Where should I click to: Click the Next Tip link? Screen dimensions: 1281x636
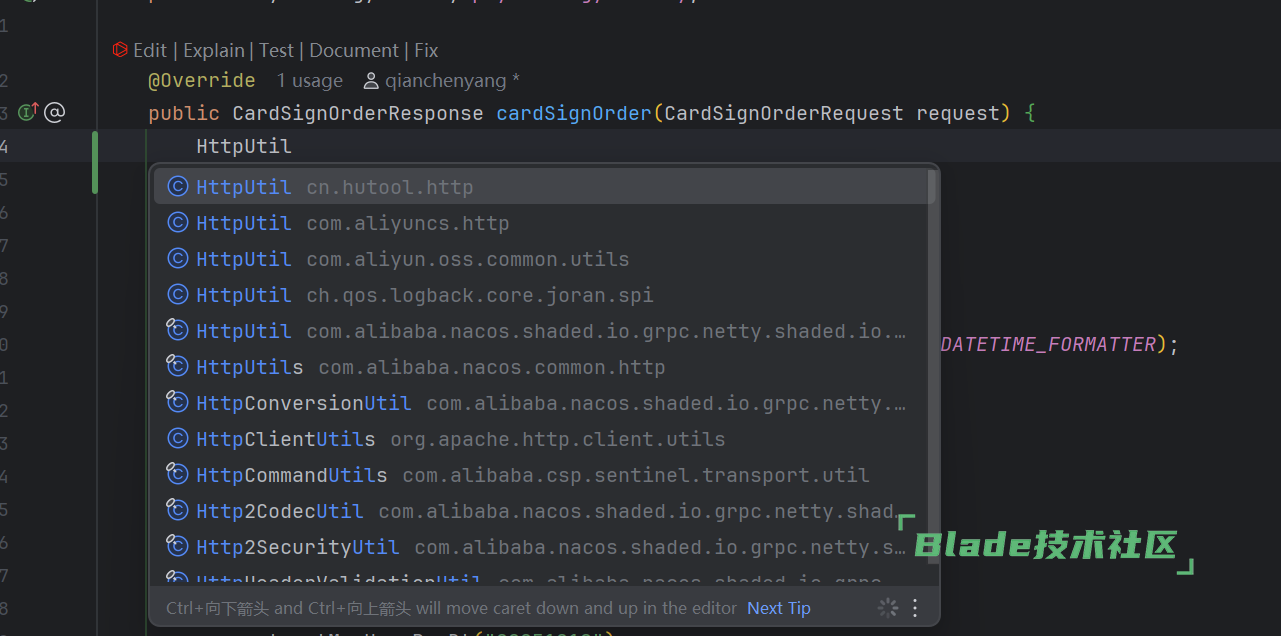coord(778,608)
